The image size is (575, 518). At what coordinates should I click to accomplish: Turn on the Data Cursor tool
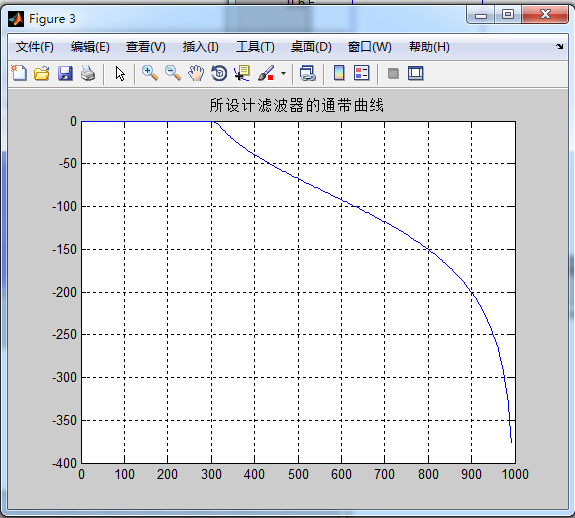click(x=242, y=73)
